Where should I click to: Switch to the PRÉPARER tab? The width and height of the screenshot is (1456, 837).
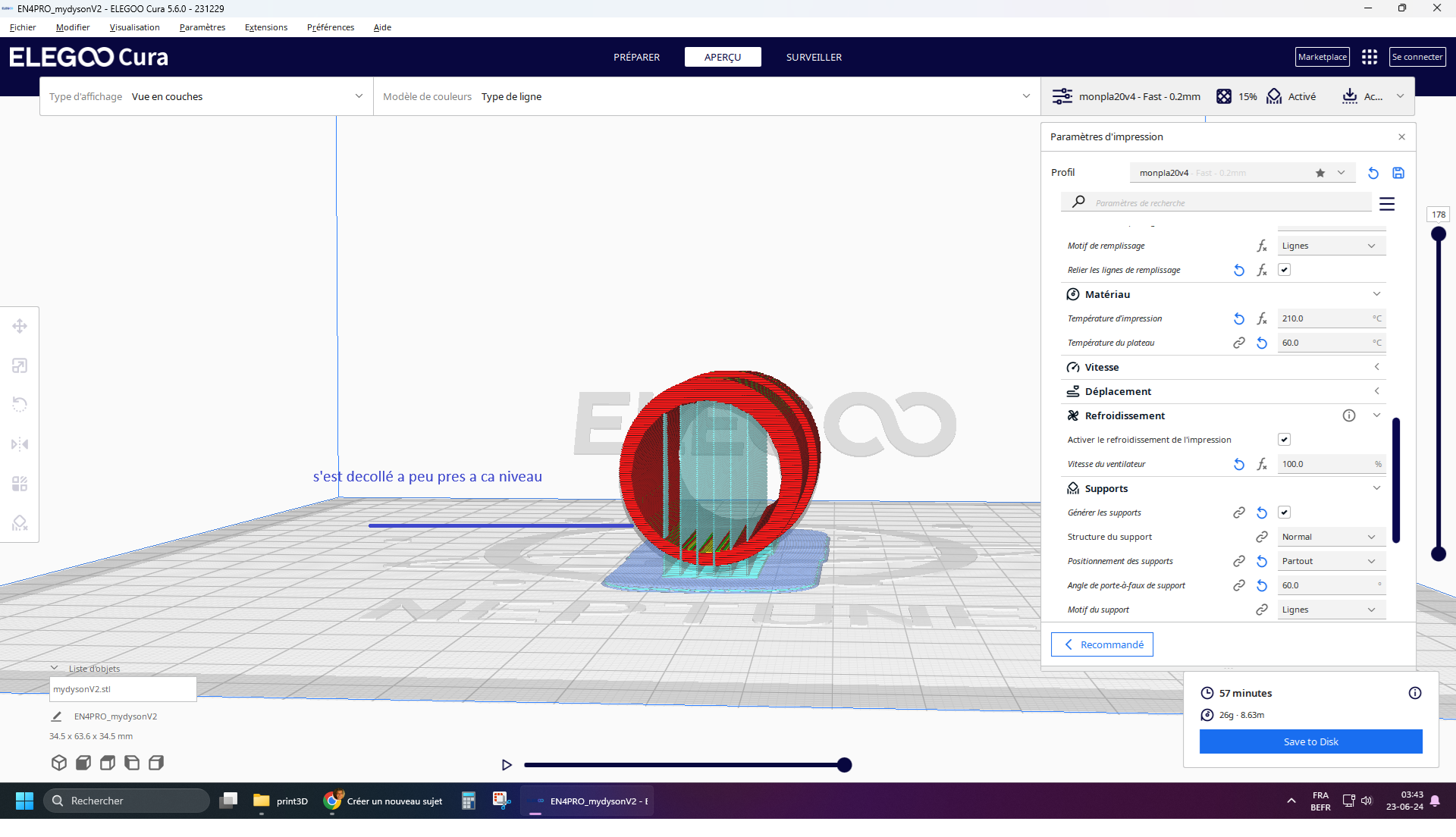pyautogui.click(x=636, y=57)
